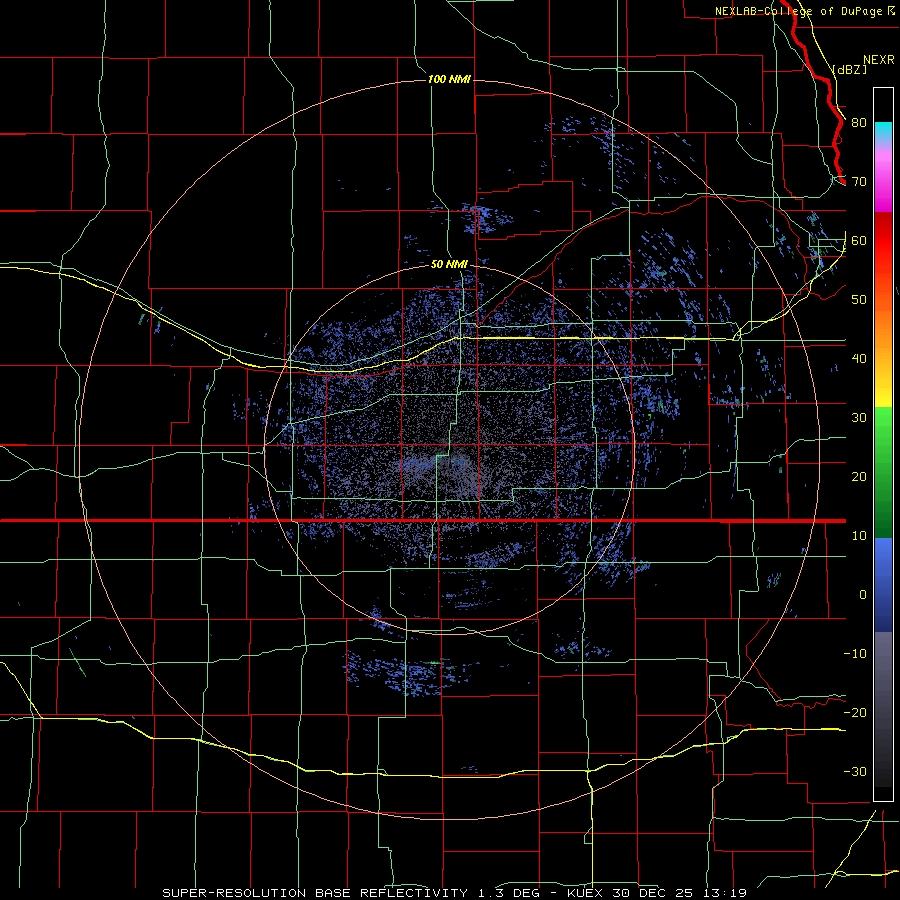
Task: Click the orange segment of the color bar
Action: (883, 327)
